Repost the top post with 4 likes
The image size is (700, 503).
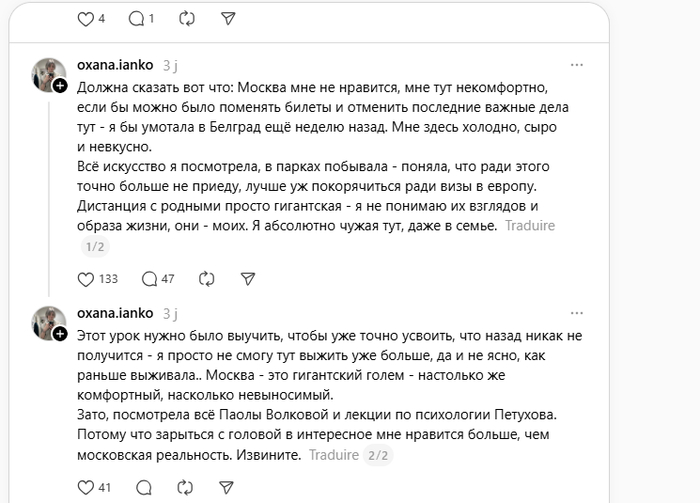pos(186,18)
